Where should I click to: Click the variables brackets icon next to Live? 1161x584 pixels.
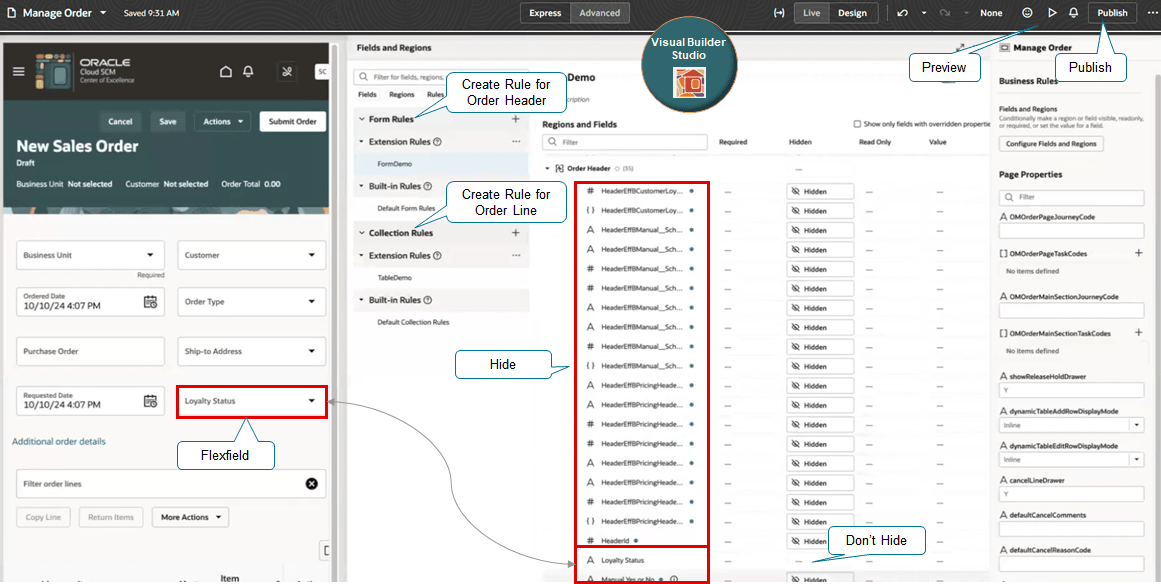pyautogui.click(x=778, y=13)
